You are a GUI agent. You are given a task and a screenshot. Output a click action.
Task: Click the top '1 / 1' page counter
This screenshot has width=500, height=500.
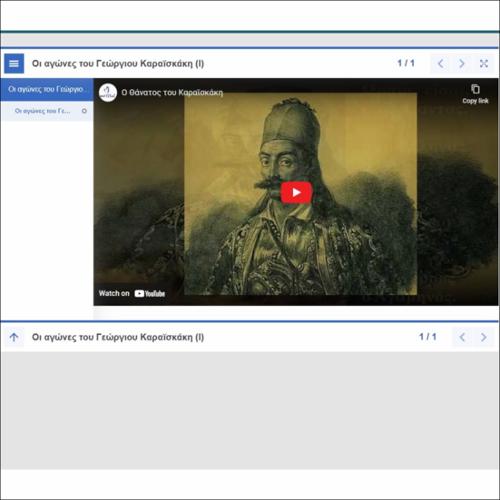point(406,63)
